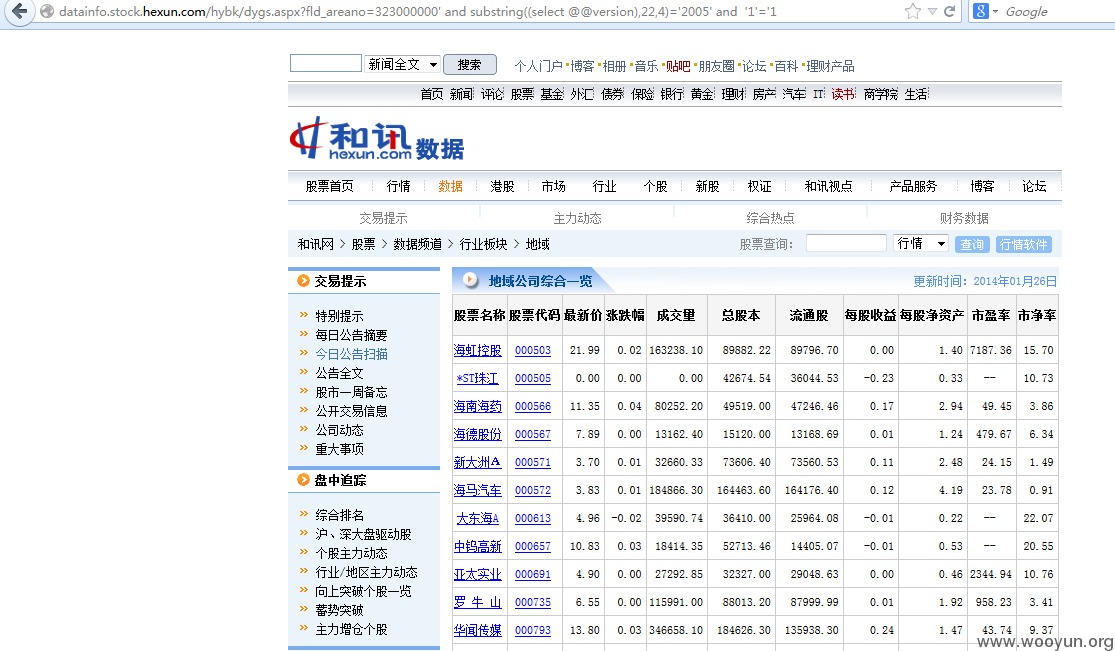
Task: Open URL history dropdown arrow in address bar
Action: tap(932, 11)
